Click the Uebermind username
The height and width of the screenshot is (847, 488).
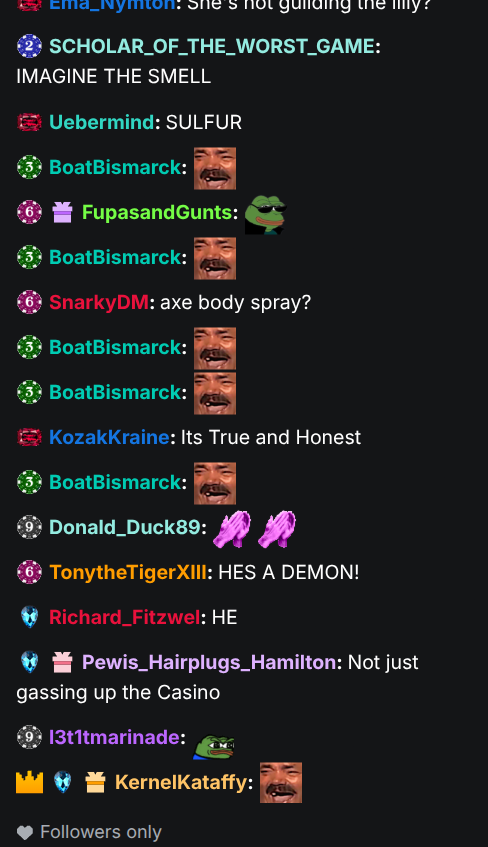[102, 122]
